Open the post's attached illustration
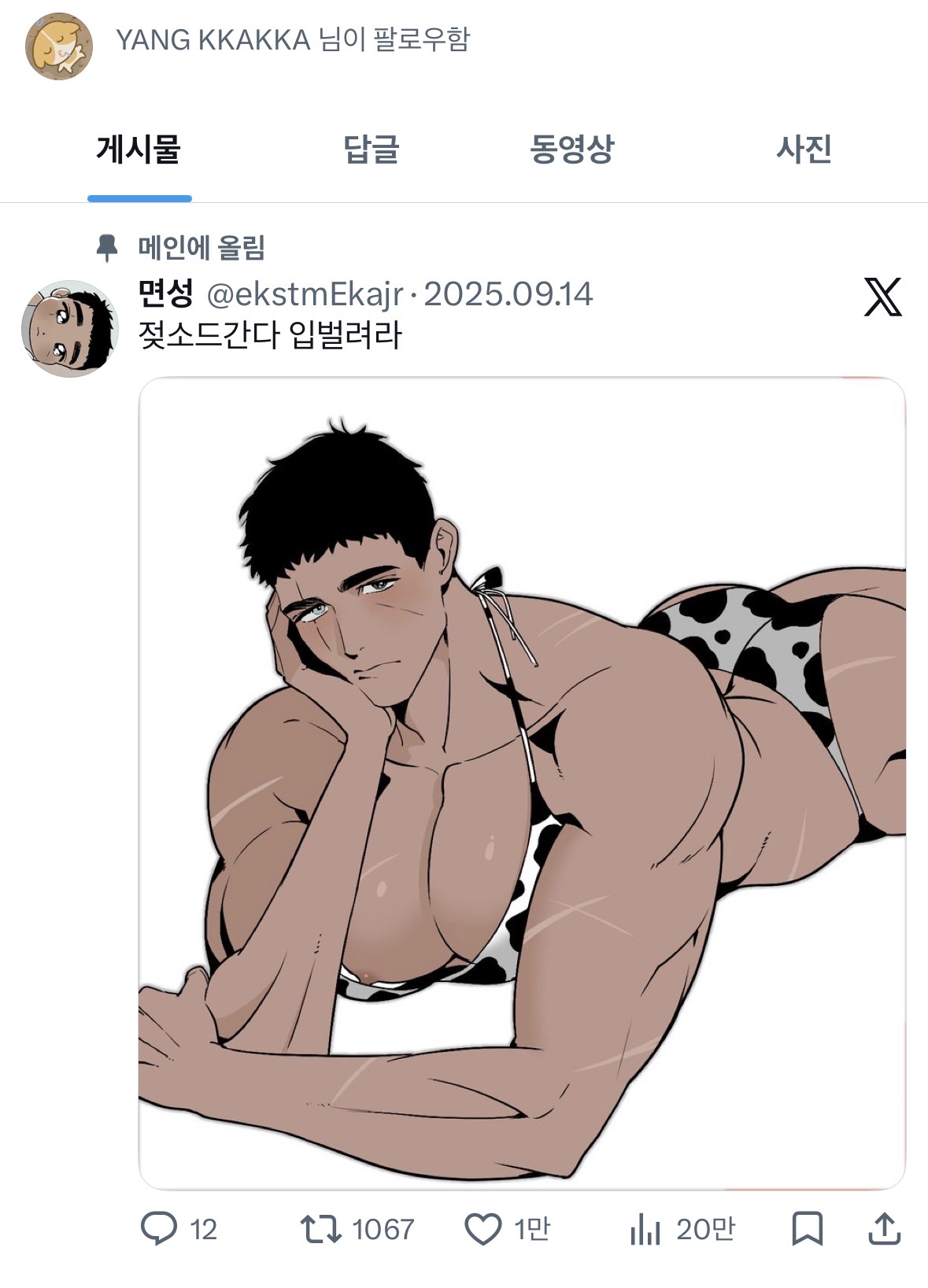Viewport: 928px width, 1288px height. pos(522,784)
